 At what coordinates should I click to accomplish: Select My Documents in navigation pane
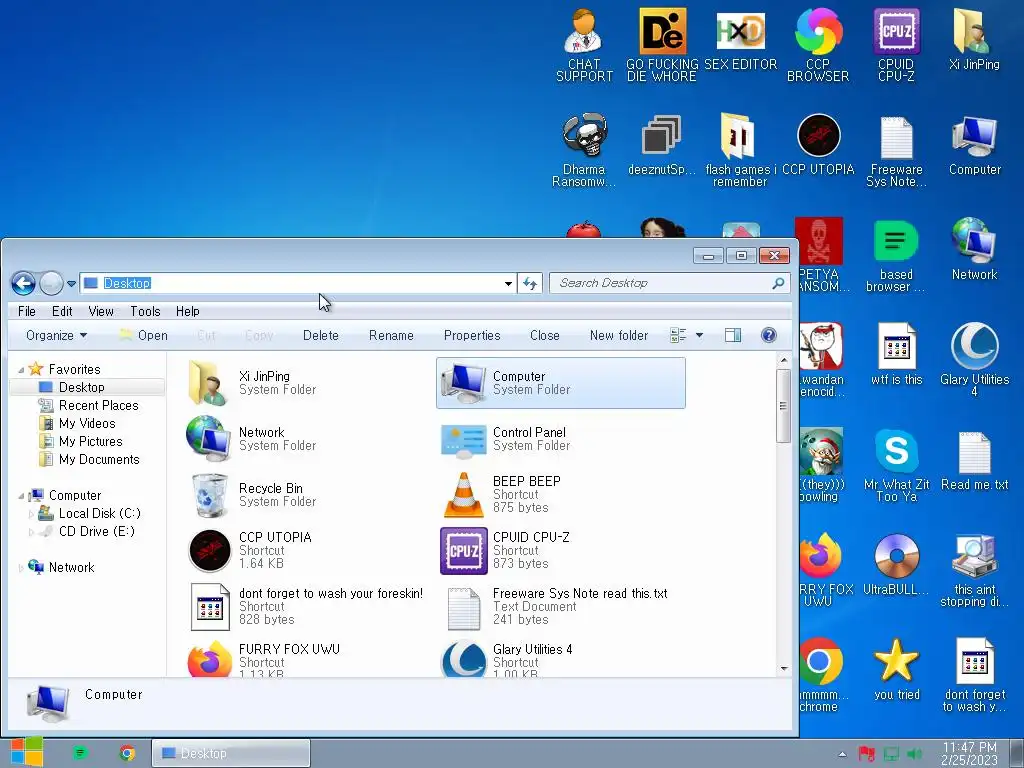[89, 460]
